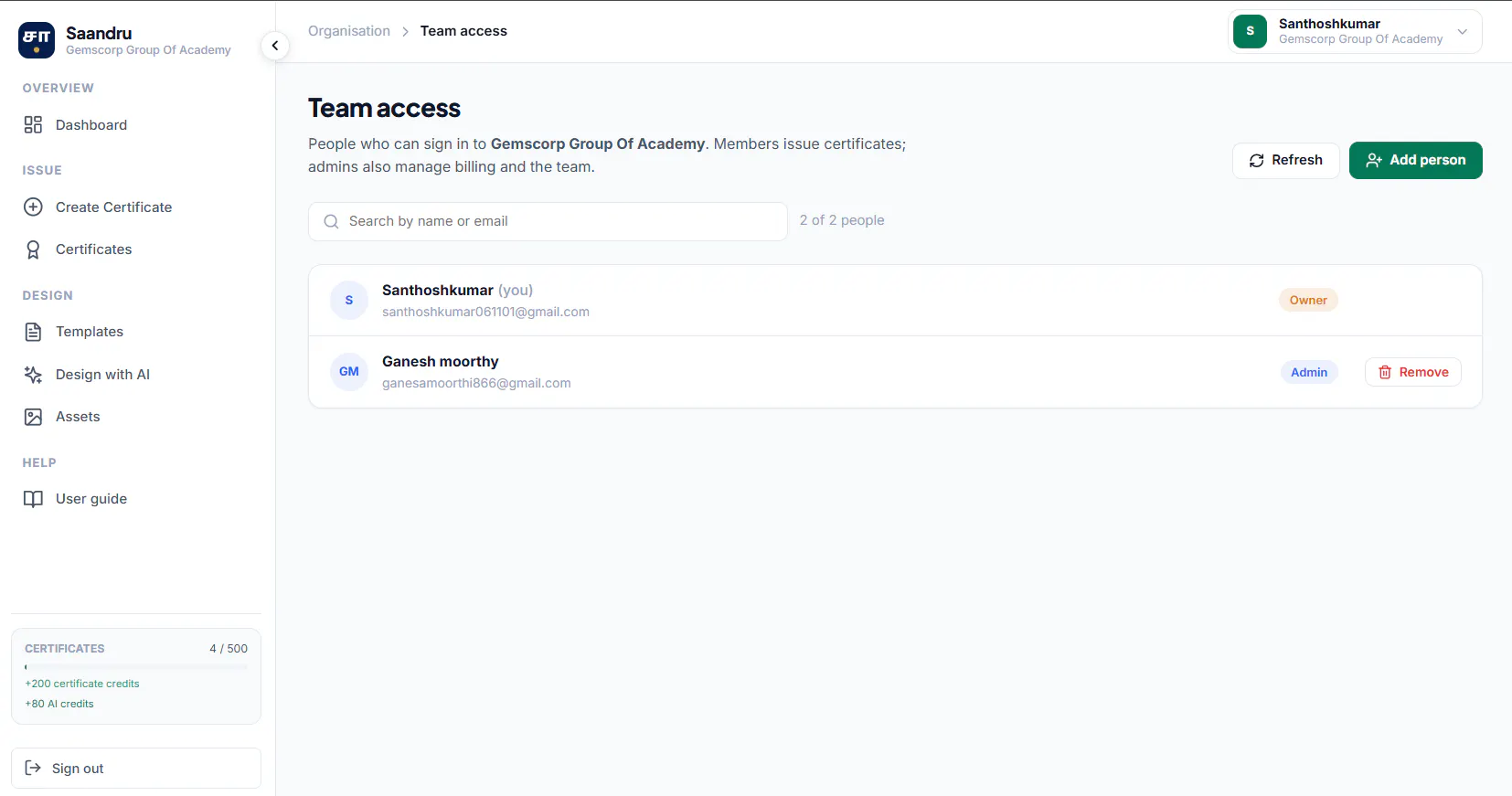Viewport: 1512px width, 796px height.
Task: Click the Assets image icon
Action: (33, 417)
